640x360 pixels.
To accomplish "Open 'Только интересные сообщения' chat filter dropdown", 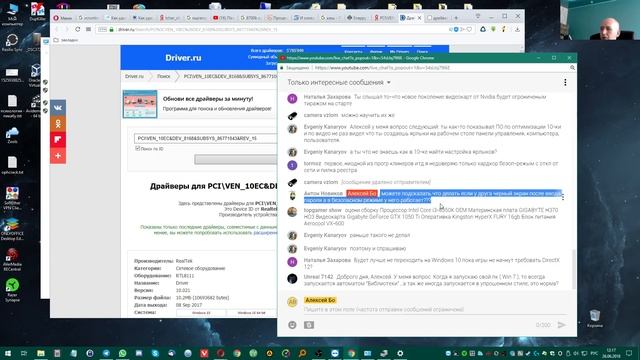I will (x=339, y=82).
